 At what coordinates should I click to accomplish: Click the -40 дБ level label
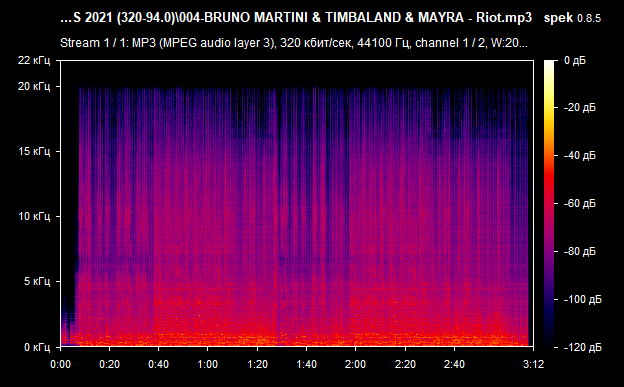point(580,155)
